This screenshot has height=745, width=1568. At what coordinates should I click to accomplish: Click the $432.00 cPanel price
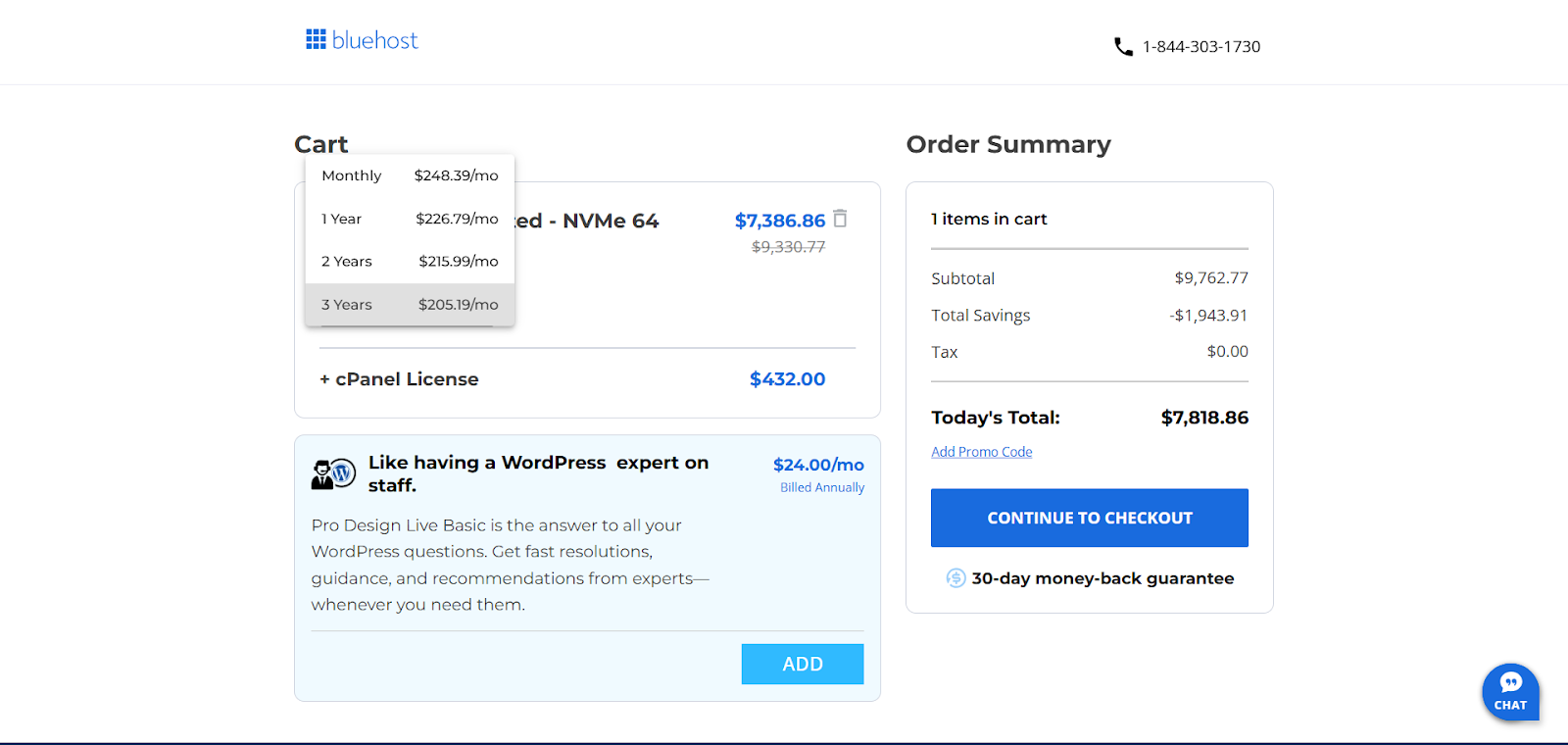788,379
